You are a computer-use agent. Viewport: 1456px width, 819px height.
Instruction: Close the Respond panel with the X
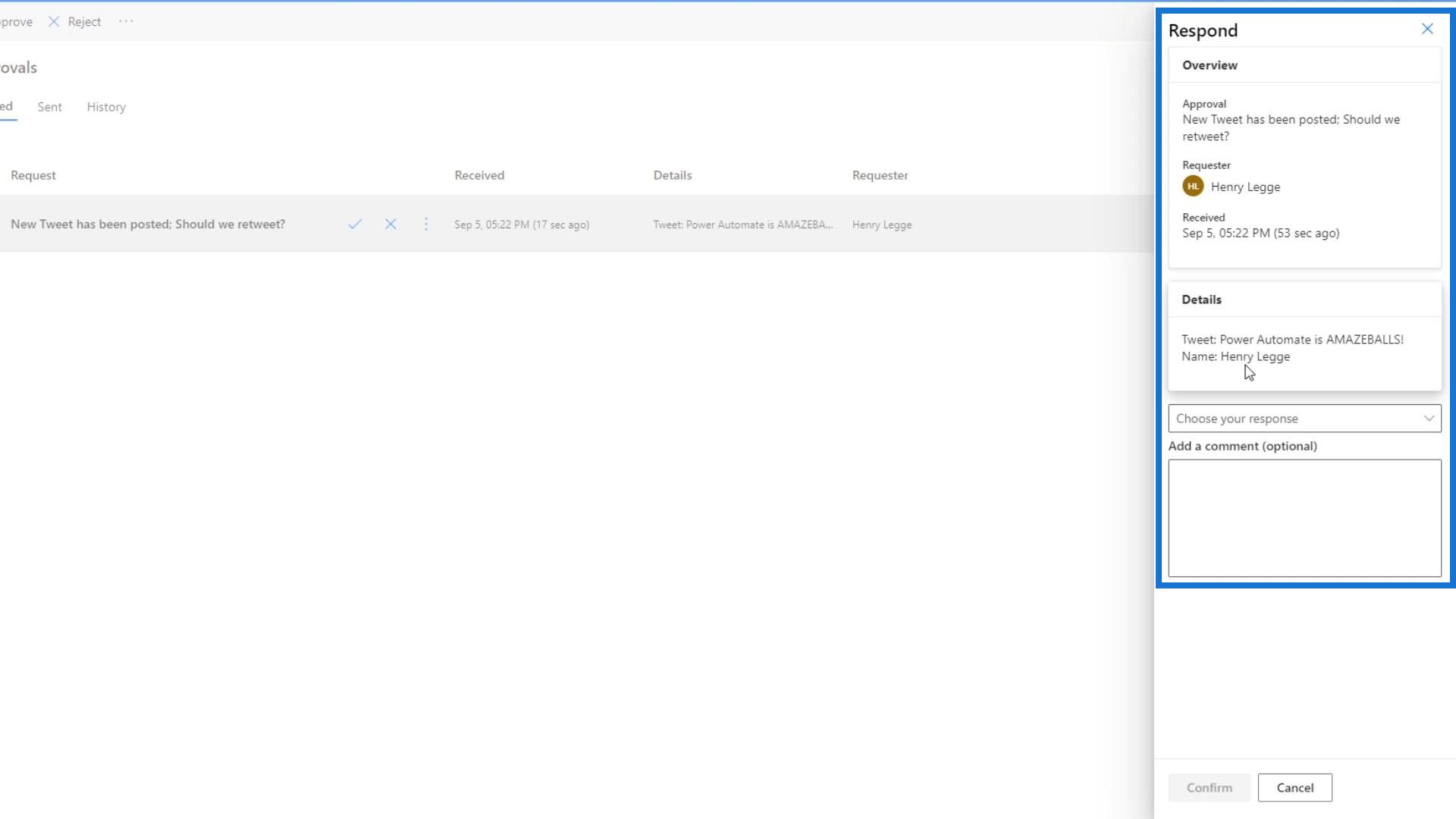1427,29
